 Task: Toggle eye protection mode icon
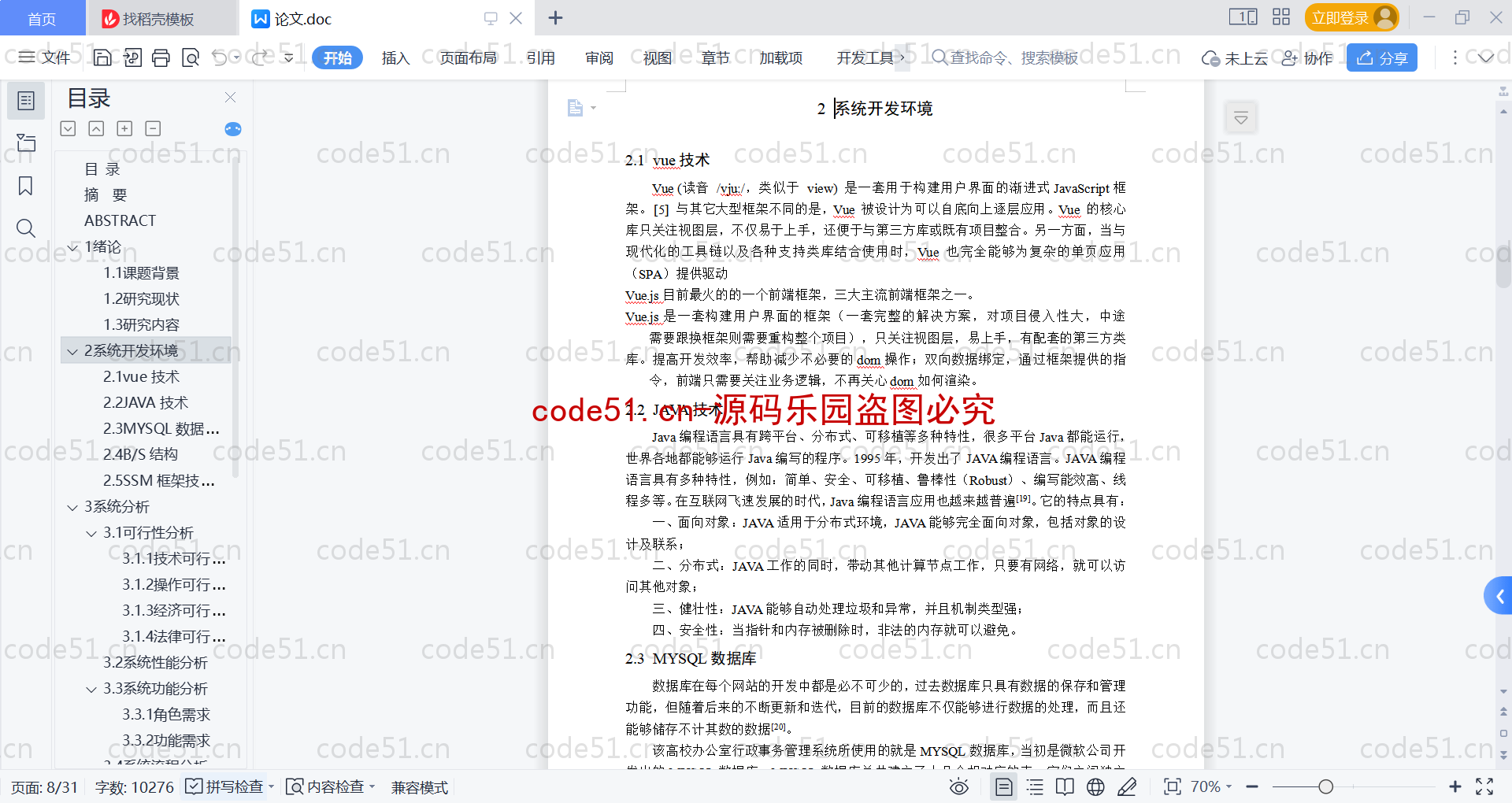958,786
